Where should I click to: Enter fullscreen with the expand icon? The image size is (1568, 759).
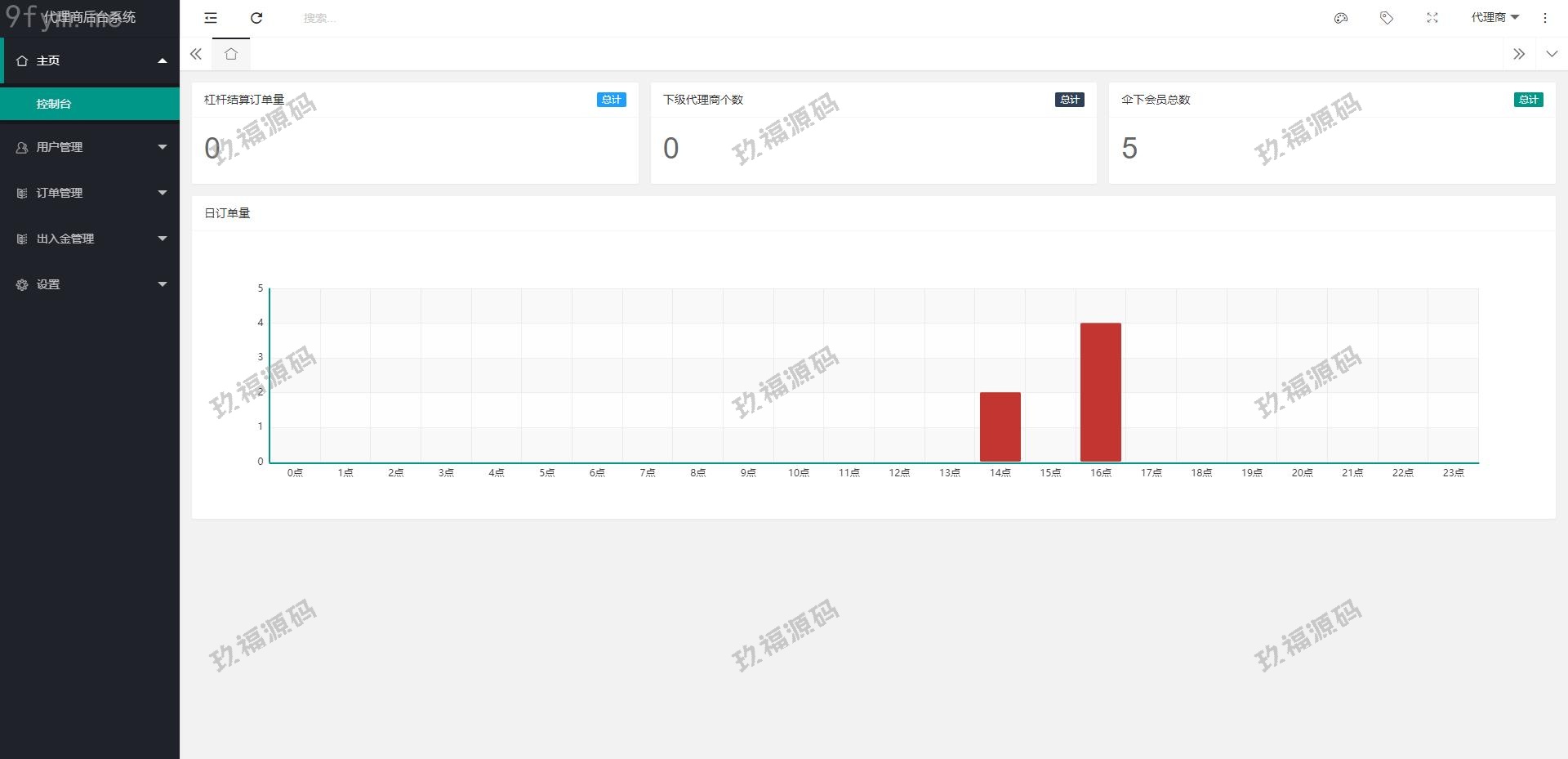1432,18
